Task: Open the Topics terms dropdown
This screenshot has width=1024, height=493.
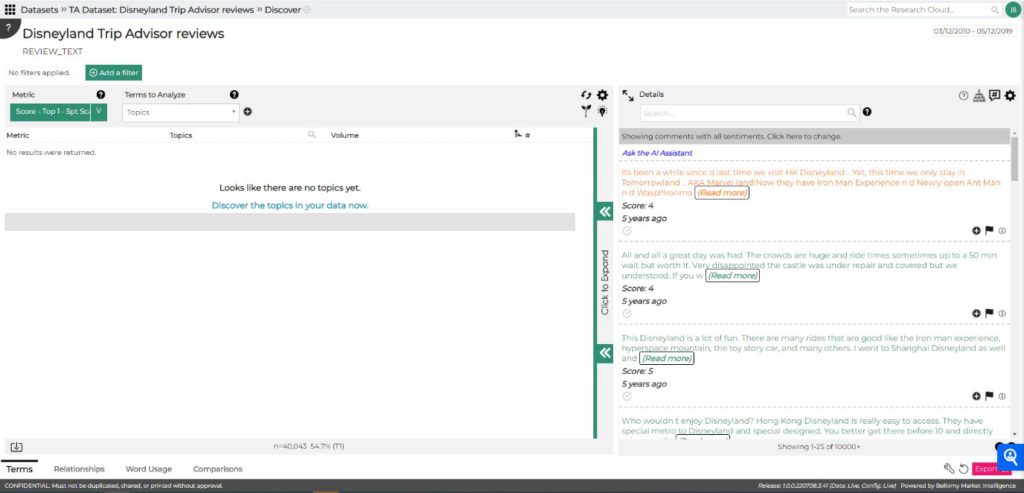Action: (180, 112)
